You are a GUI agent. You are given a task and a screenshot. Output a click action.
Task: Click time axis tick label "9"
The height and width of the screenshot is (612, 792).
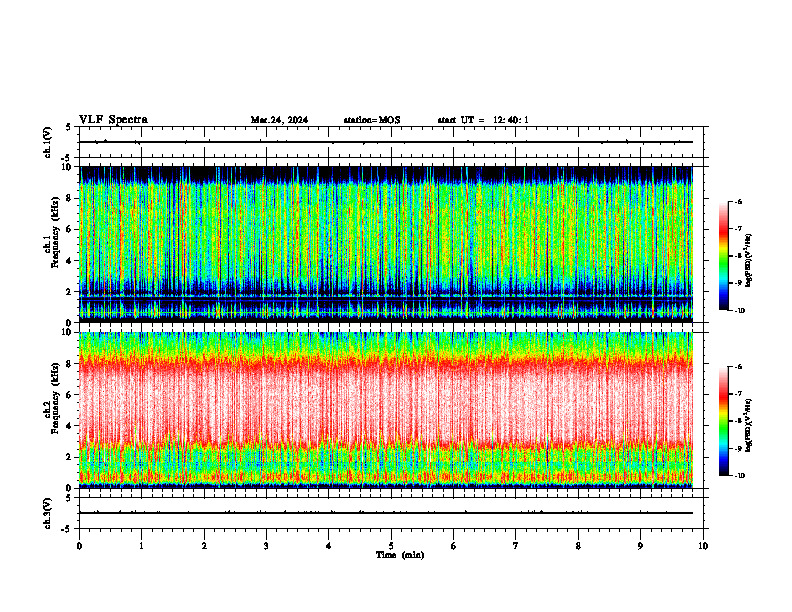pos(640,546)
